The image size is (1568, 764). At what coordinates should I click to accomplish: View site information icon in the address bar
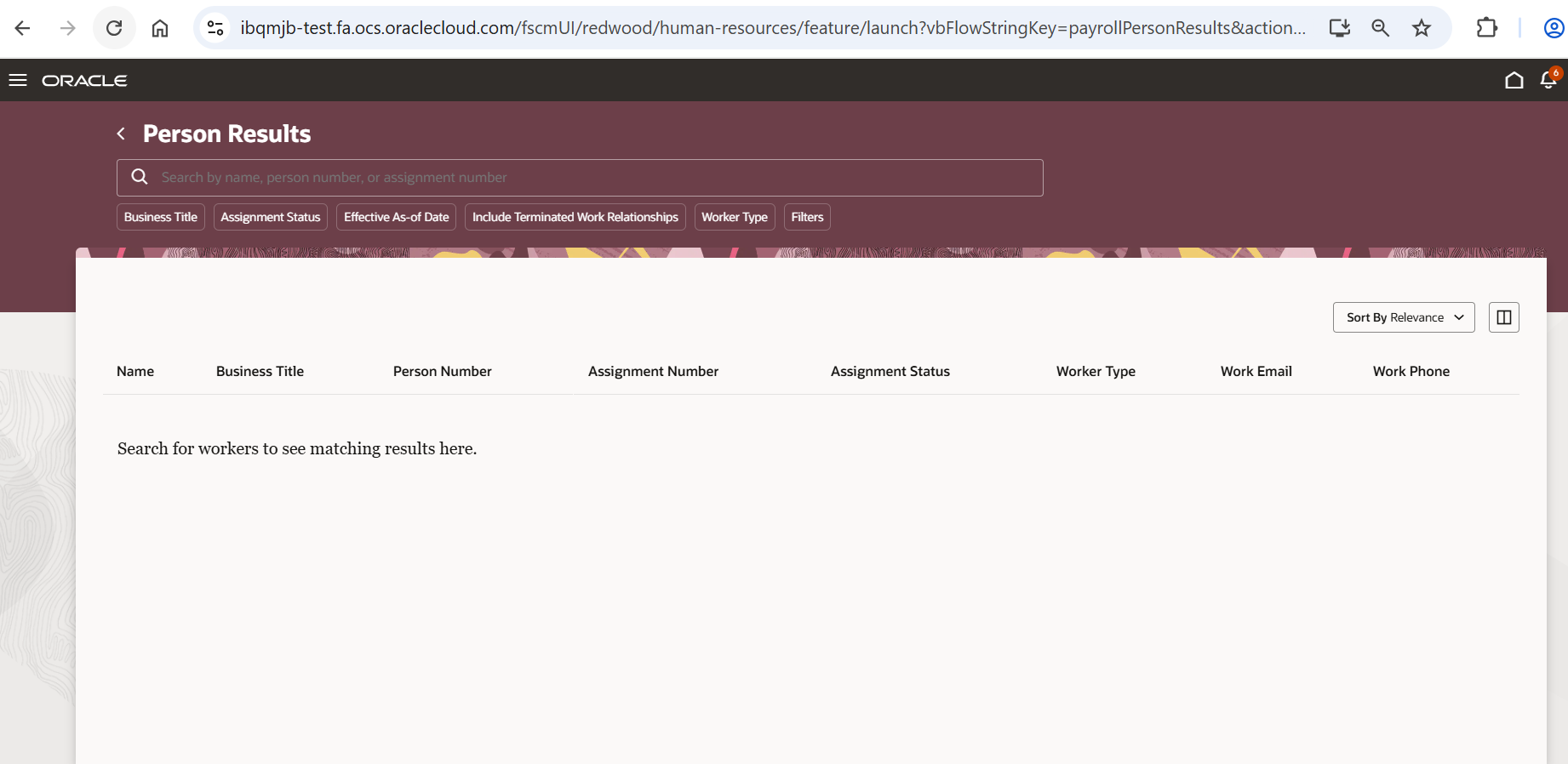(x=216, y=28)
